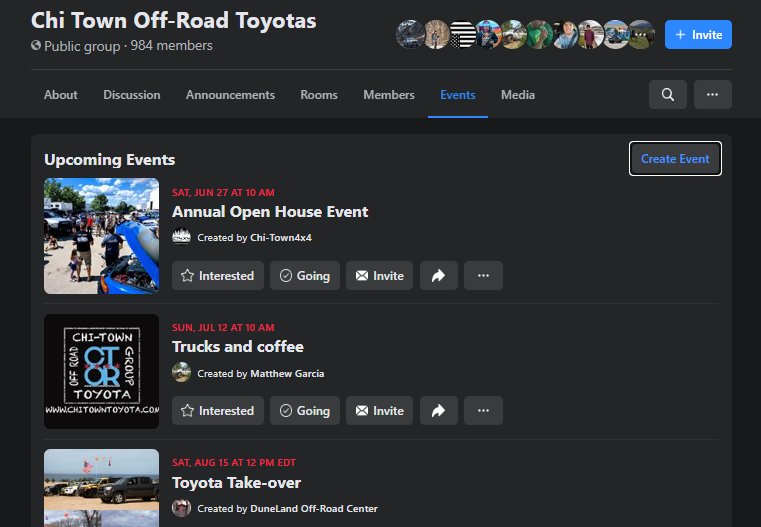The width and height of the screenshot is (761, 527).
Task: Visit Matthew Garcia's profile link
Action: [x=287, y=374]
